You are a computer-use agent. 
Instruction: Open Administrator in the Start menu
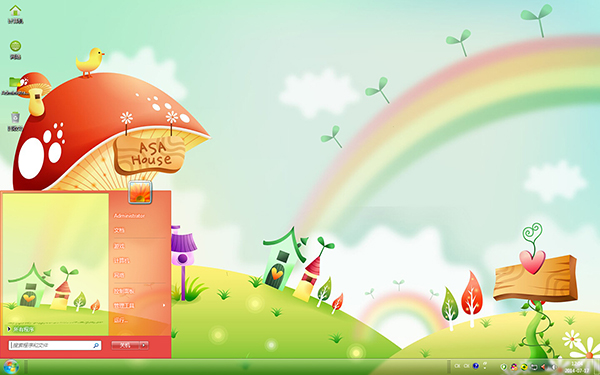coord(129,216)
